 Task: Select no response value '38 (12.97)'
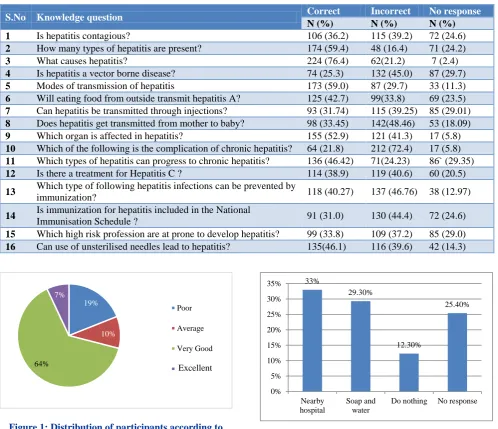click(x=450, y=192)
